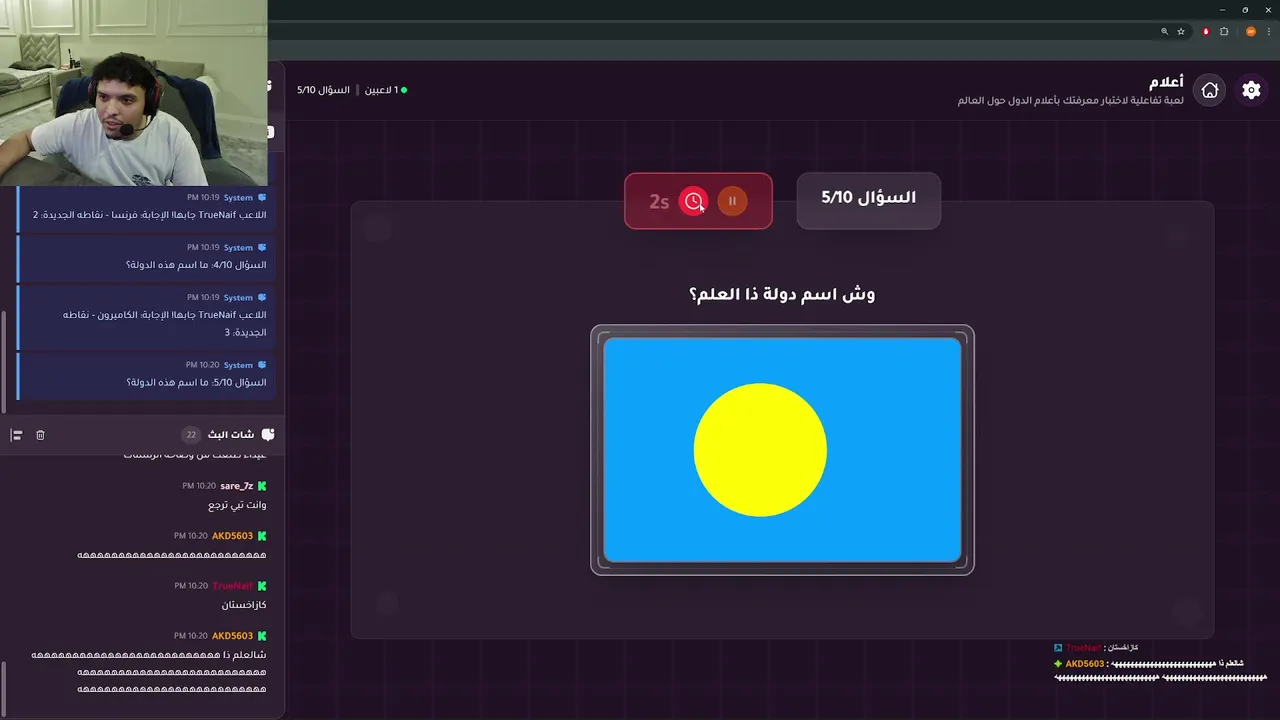Click Kick icon beside TrueNaif
Screen dimensions: 1280x720
point(262,586)
